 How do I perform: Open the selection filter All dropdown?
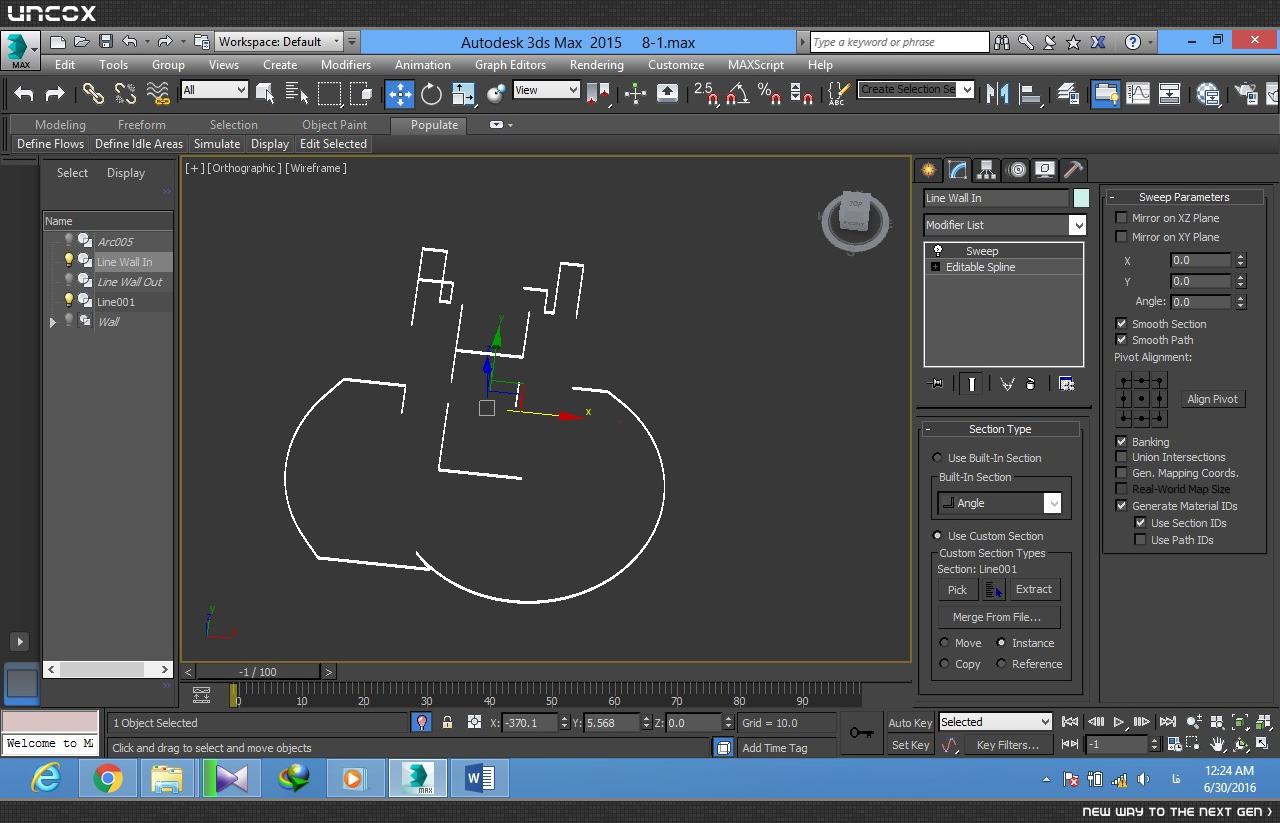tap(214, 90)
